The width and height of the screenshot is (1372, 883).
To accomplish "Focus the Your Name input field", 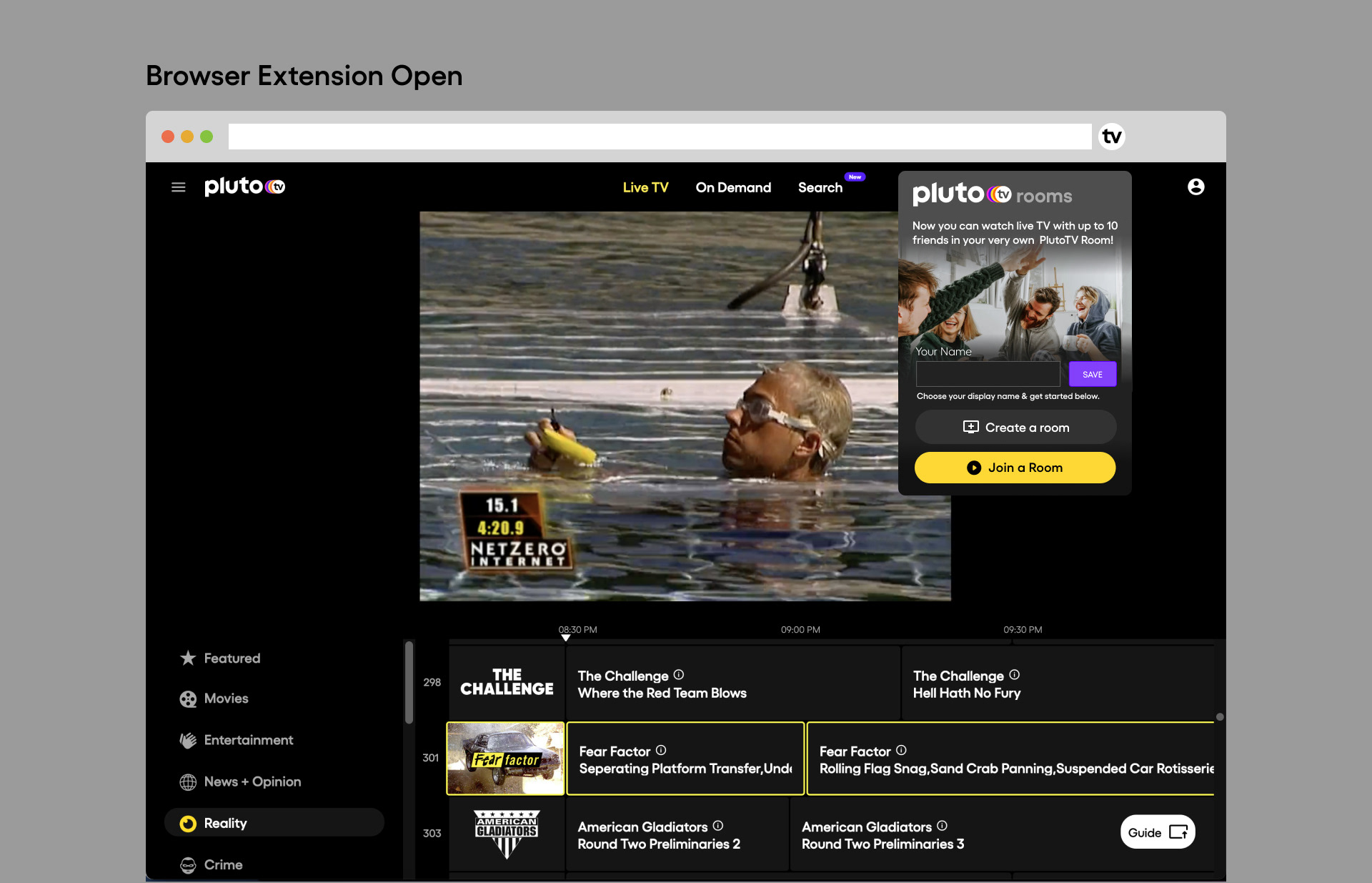I will click(988, 374).
